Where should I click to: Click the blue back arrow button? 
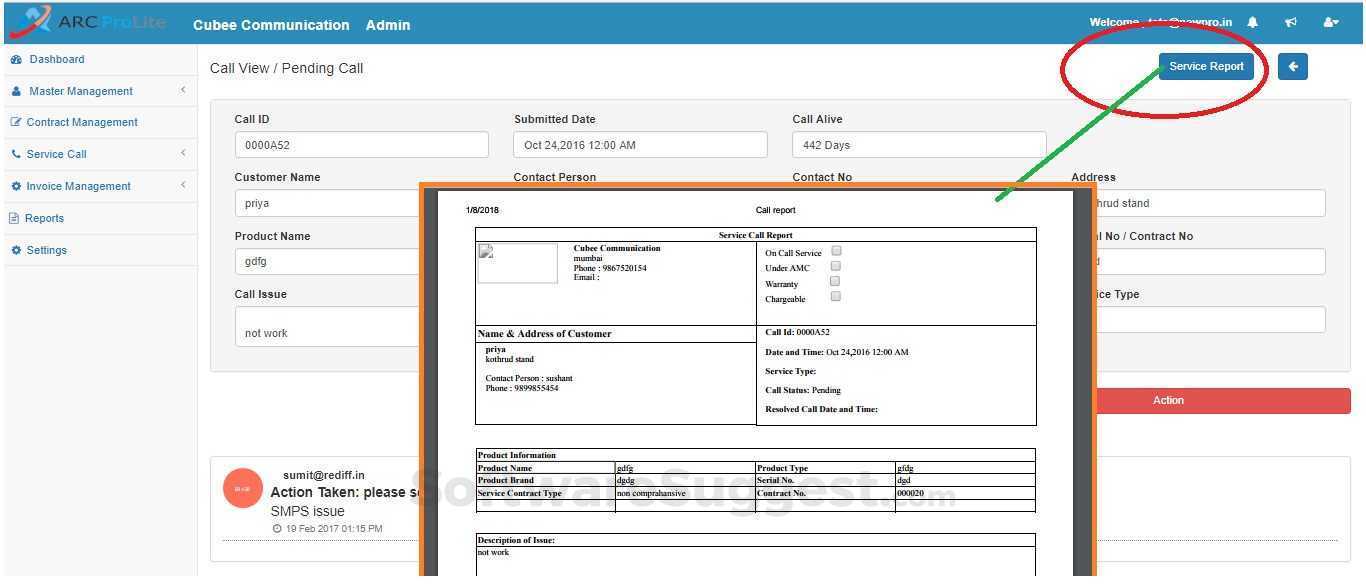1293,66
